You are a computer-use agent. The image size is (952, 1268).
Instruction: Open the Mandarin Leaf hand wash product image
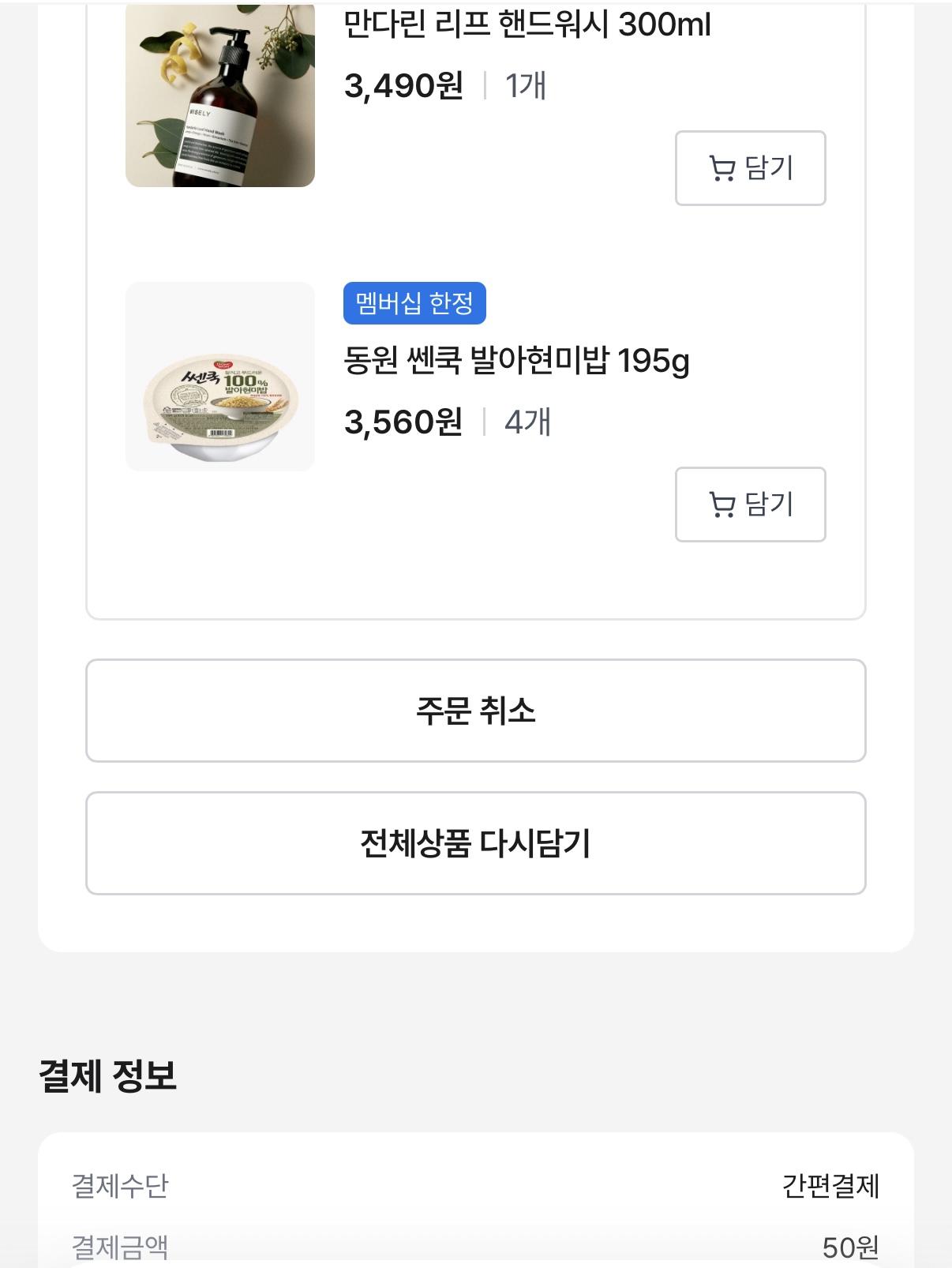click(x=220, y=95)
